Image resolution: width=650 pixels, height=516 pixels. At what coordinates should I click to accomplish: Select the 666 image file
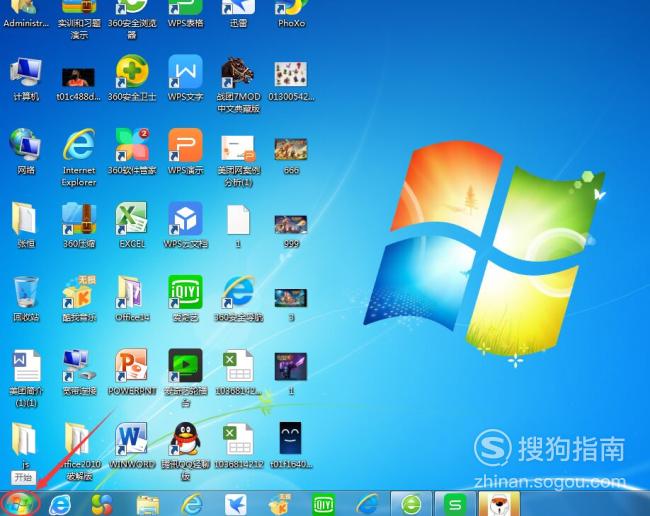291,156
